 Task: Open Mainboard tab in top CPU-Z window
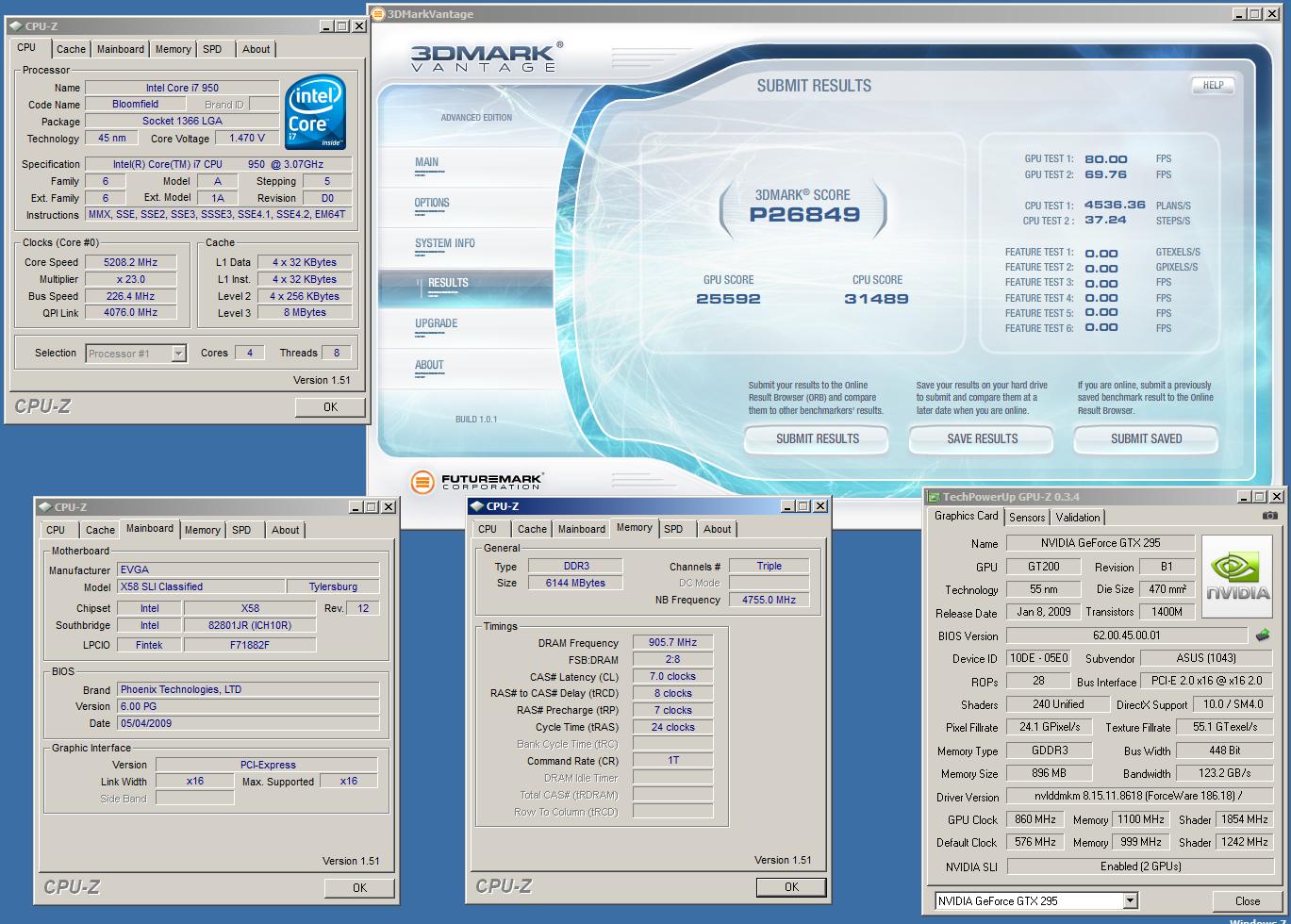121,49
